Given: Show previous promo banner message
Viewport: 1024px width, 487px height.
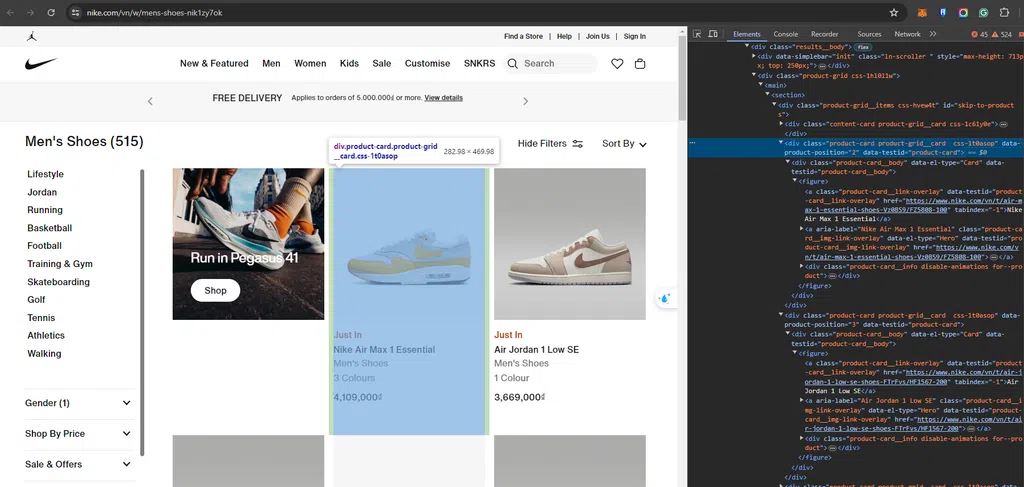Looking at the screenshot, I should click(150, 101).
